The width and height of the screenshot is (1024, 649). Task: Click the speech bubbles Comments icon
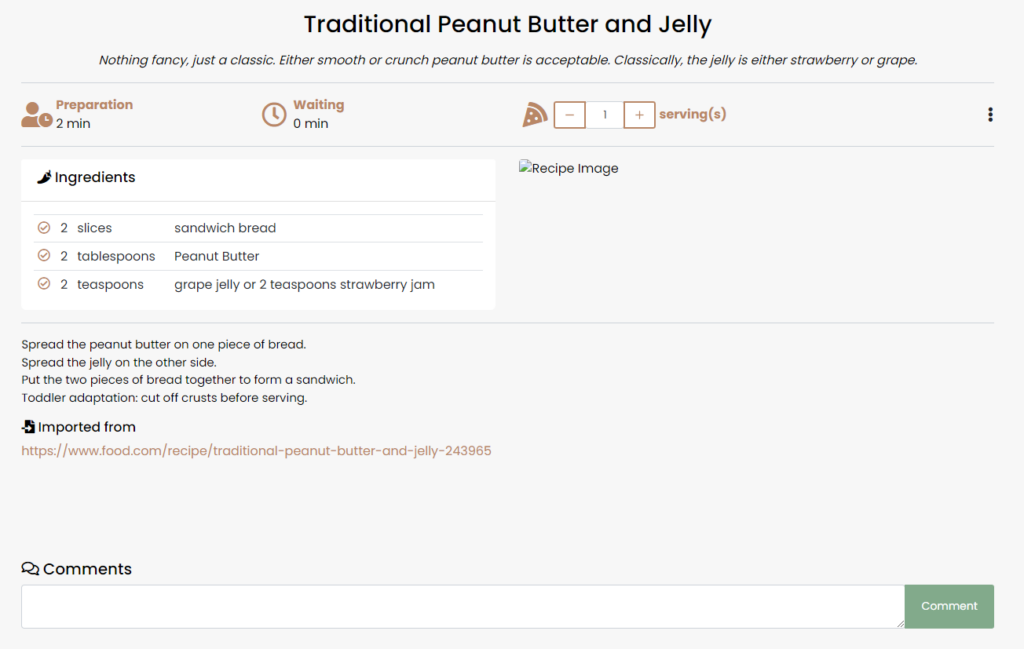(x=30, y=569)
